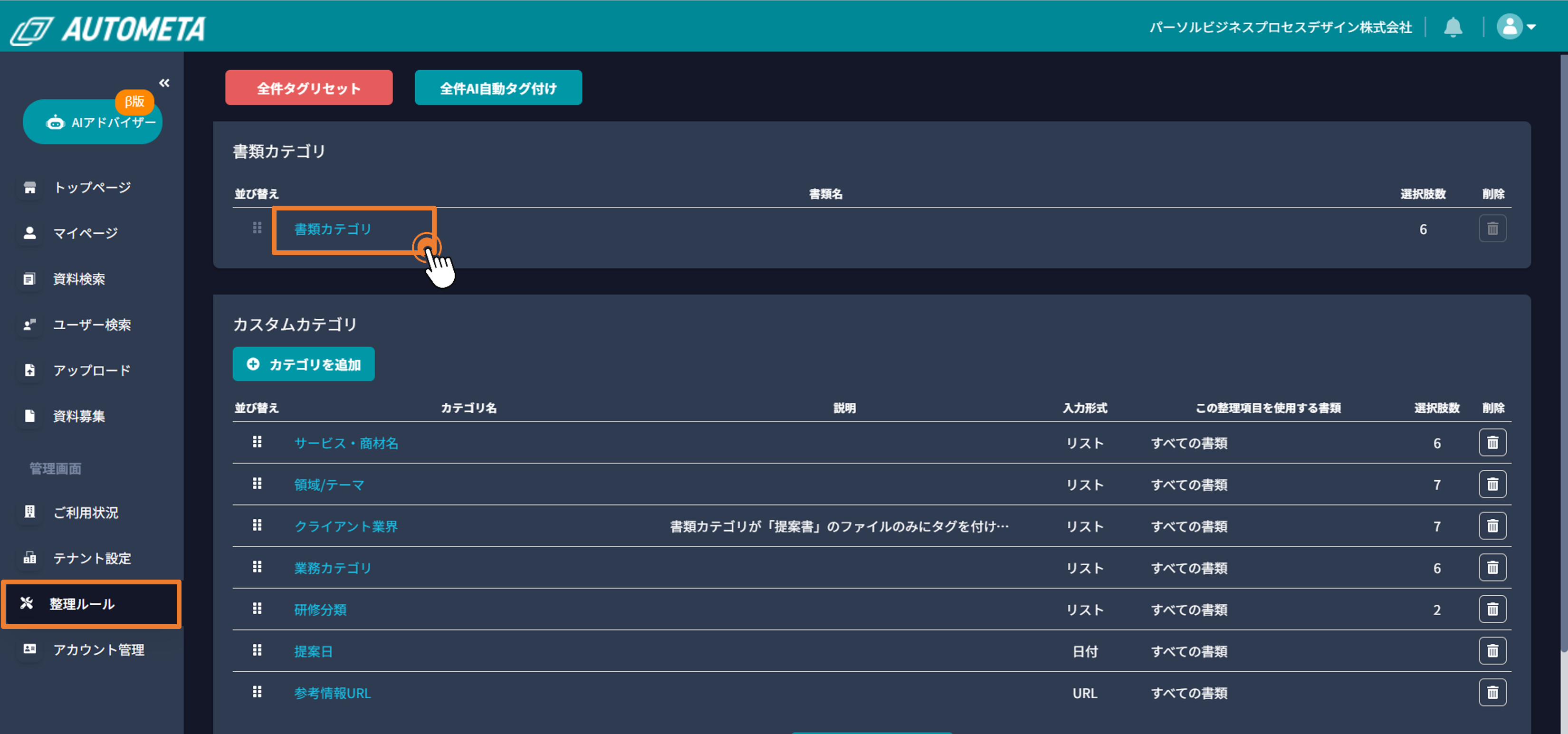Click drag handle for 書類カテゴリ row

pos(257,228)
